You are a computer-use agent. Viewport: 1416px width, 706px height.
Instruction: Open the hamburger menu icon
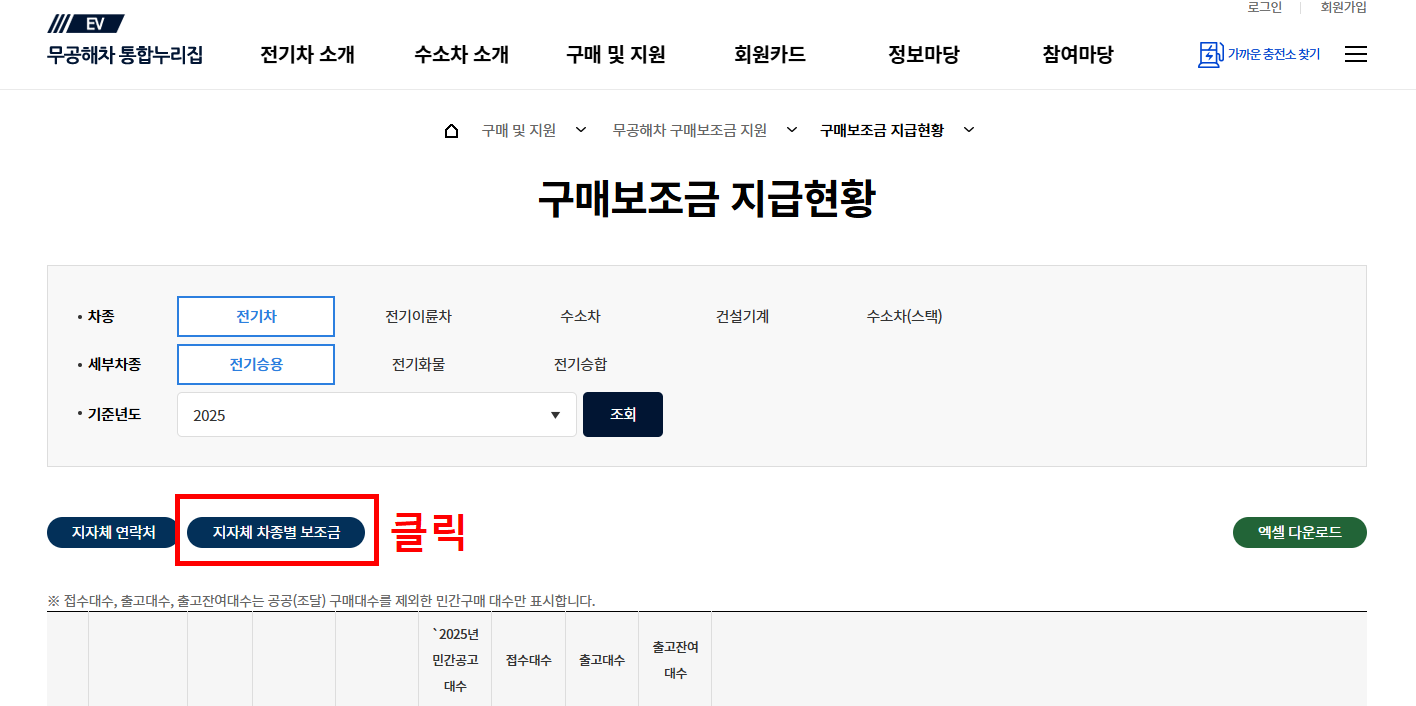(x=1356, y=54)
